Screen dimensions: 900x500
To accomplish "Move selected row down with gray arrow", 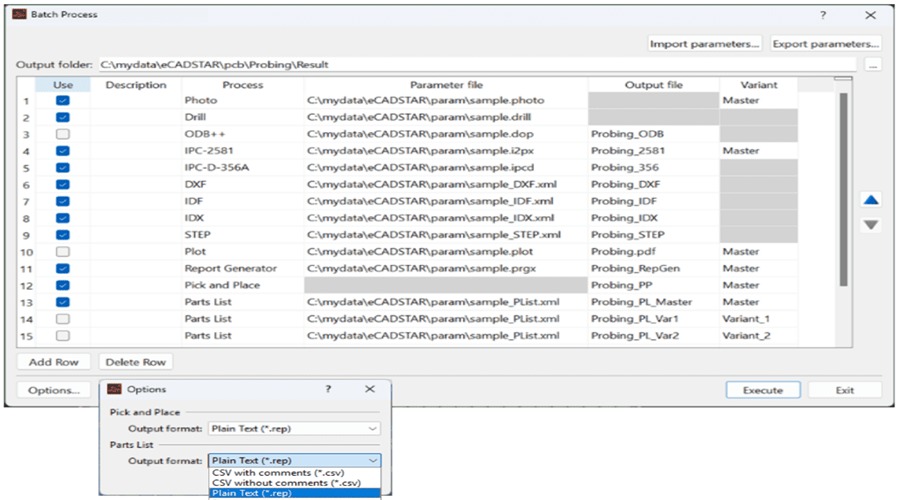I will click(x=871, y=225).
